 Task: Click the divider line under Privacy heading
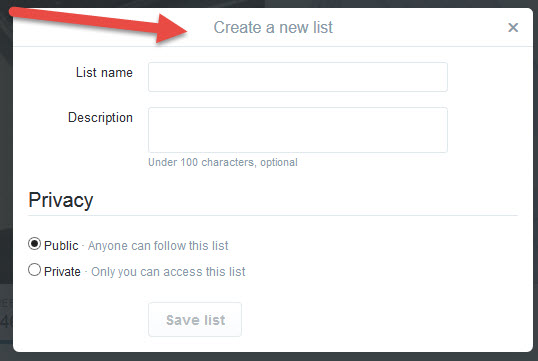[x=272, y=216]
